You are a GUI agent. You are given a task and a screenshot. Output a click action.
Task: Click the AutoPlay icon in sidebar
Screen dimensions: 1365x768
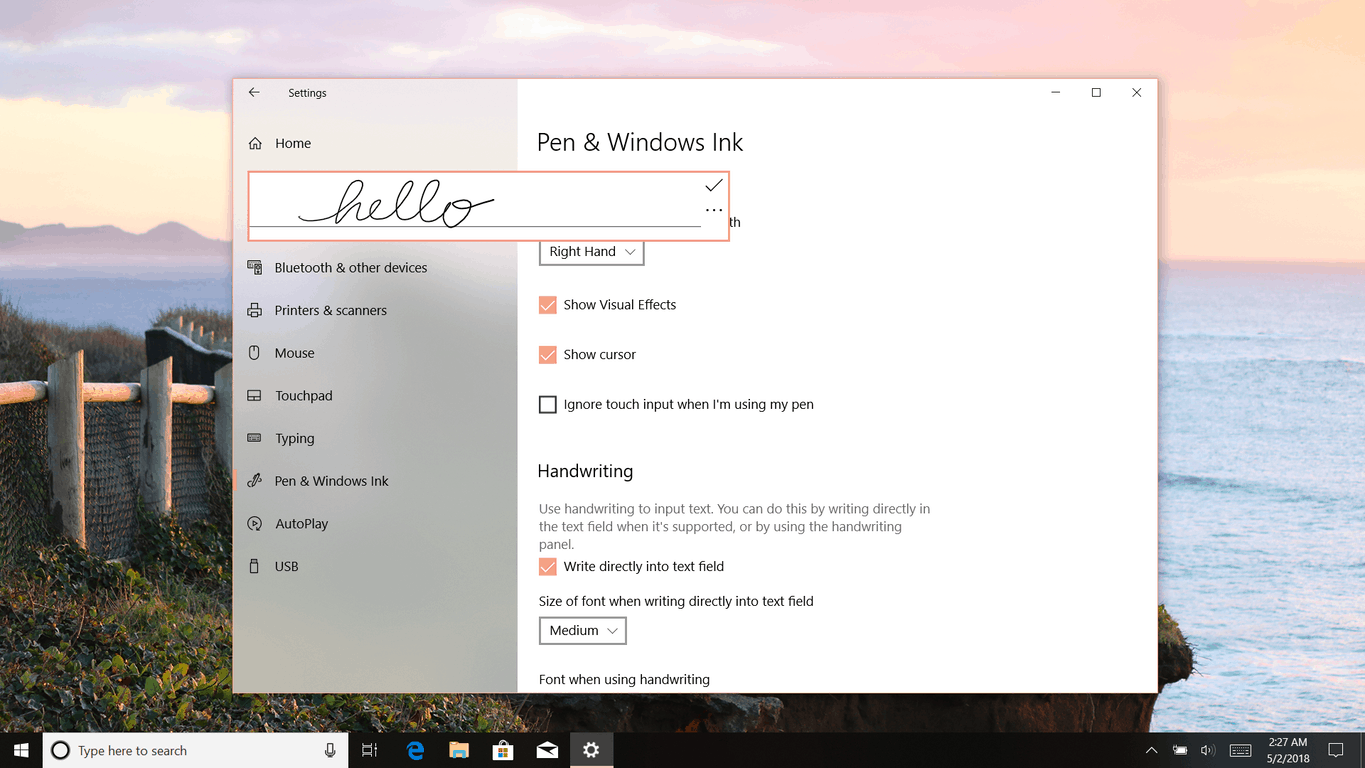tap(255, 524)
